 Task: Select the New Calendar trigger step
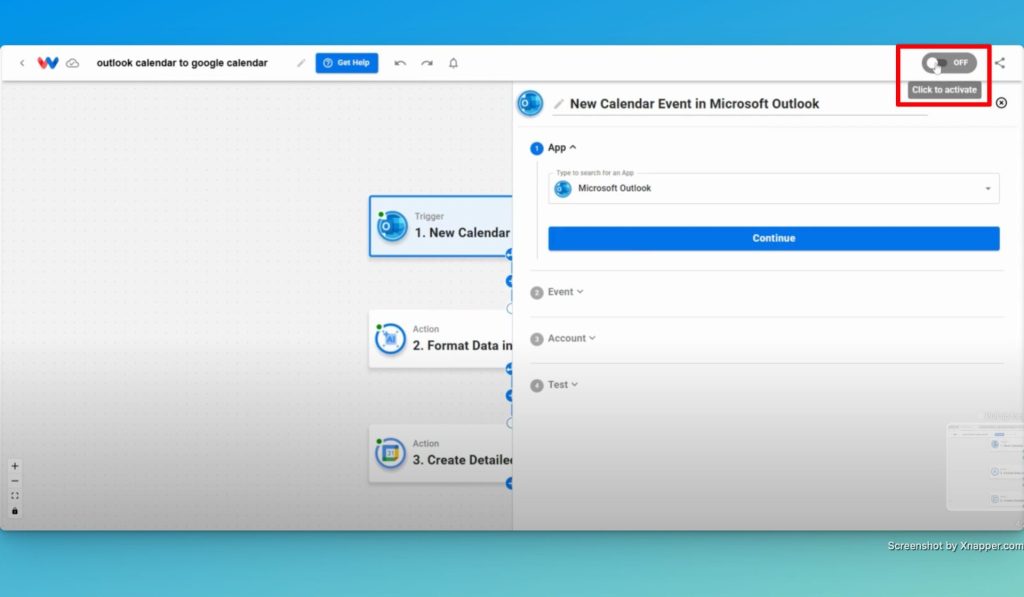[x=441, y=226]
